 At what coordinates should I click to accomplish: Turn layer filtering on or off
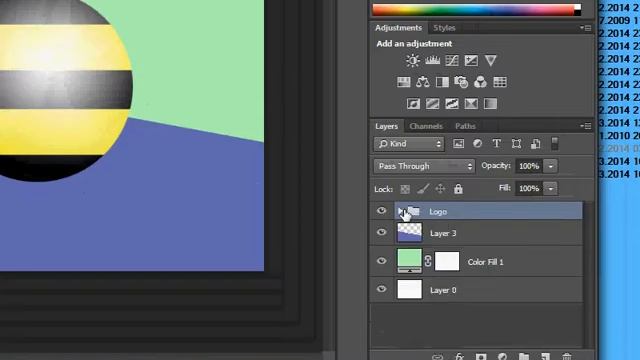pyautogui.click(x=555, y=144)
